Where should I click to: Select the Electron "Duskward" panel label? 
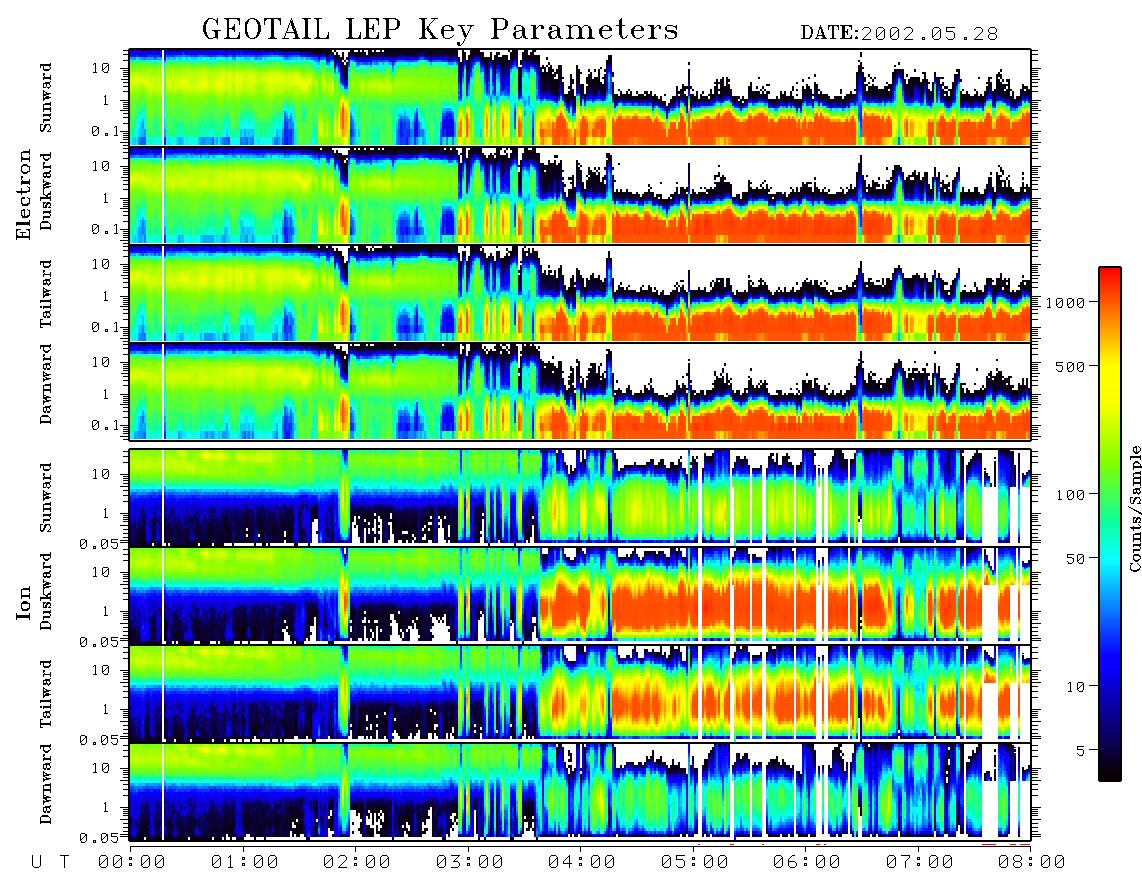(46, 191)
